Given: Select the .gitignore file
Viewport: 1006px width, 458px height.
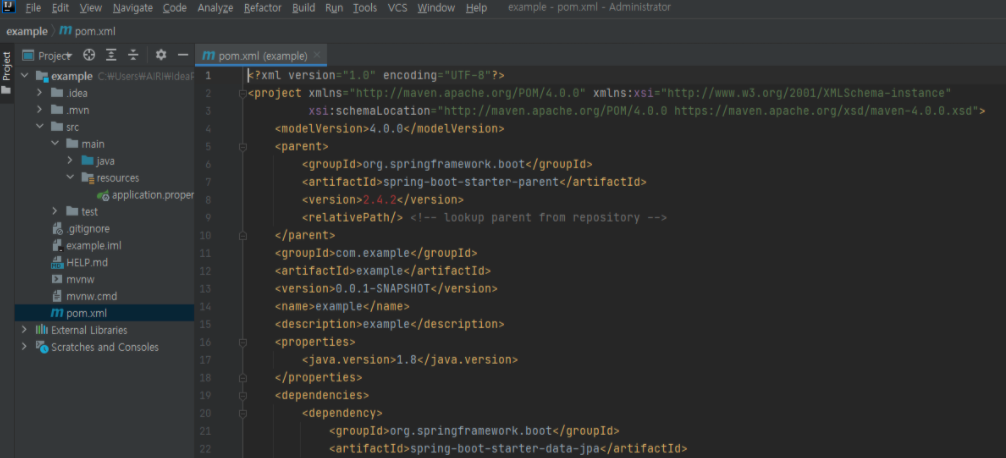Looking at the screenshot, I should tap(80, 228).
